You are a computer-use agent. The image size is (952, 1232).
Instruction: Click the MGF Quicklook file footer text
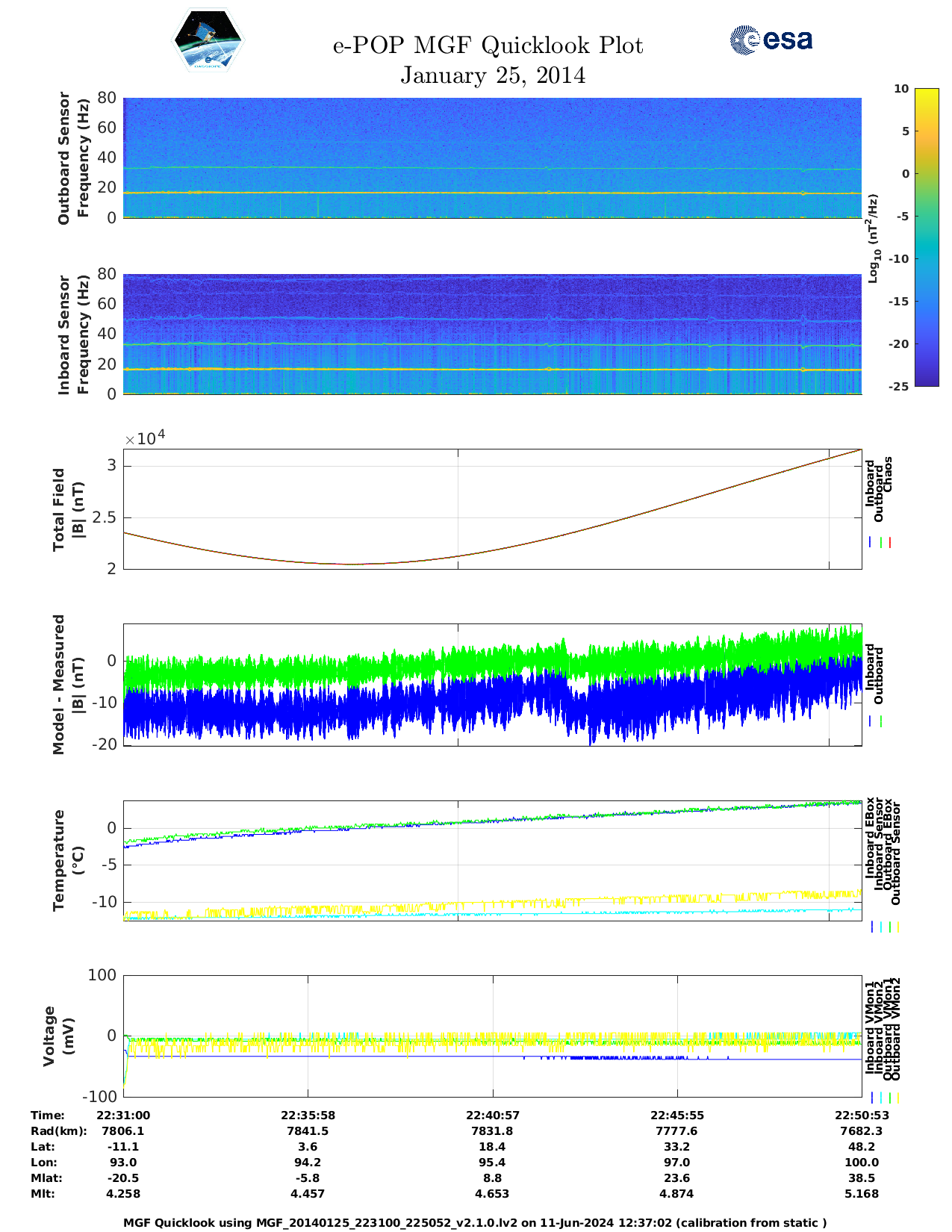(475, 1223)
